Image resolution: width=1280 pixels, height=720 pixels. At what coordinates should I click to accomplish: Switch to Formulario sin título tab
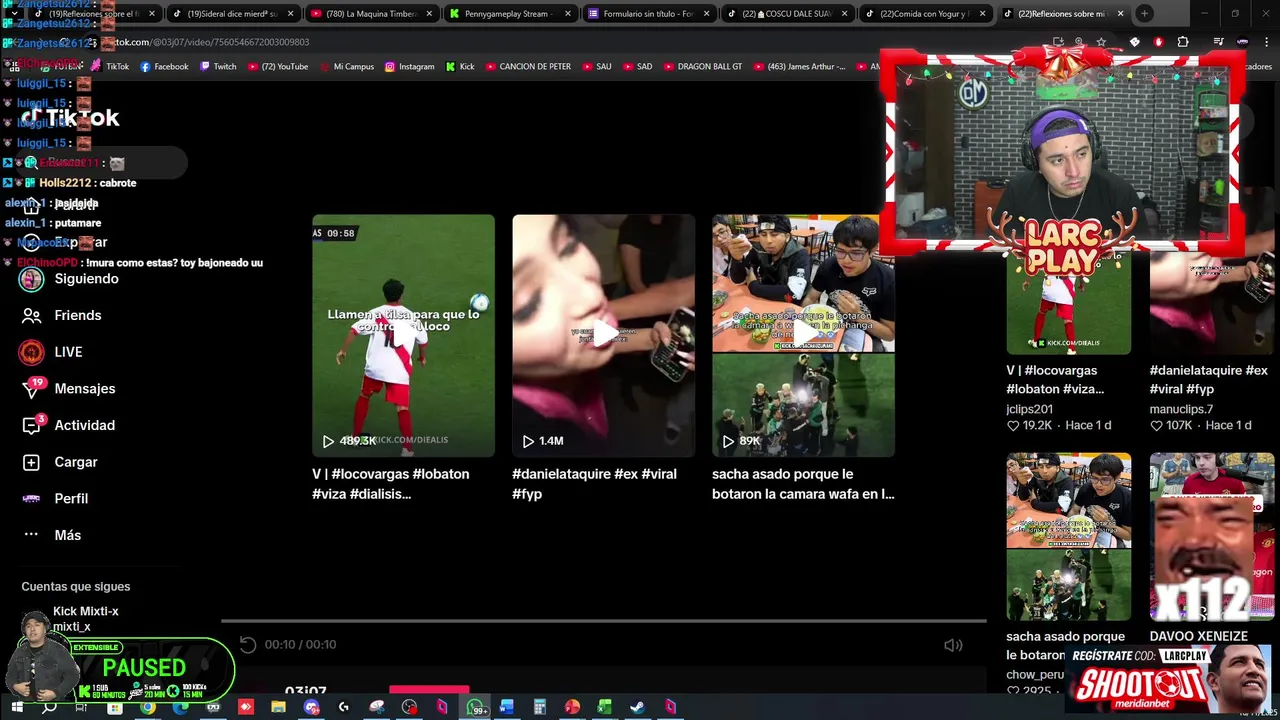point(648,14)
